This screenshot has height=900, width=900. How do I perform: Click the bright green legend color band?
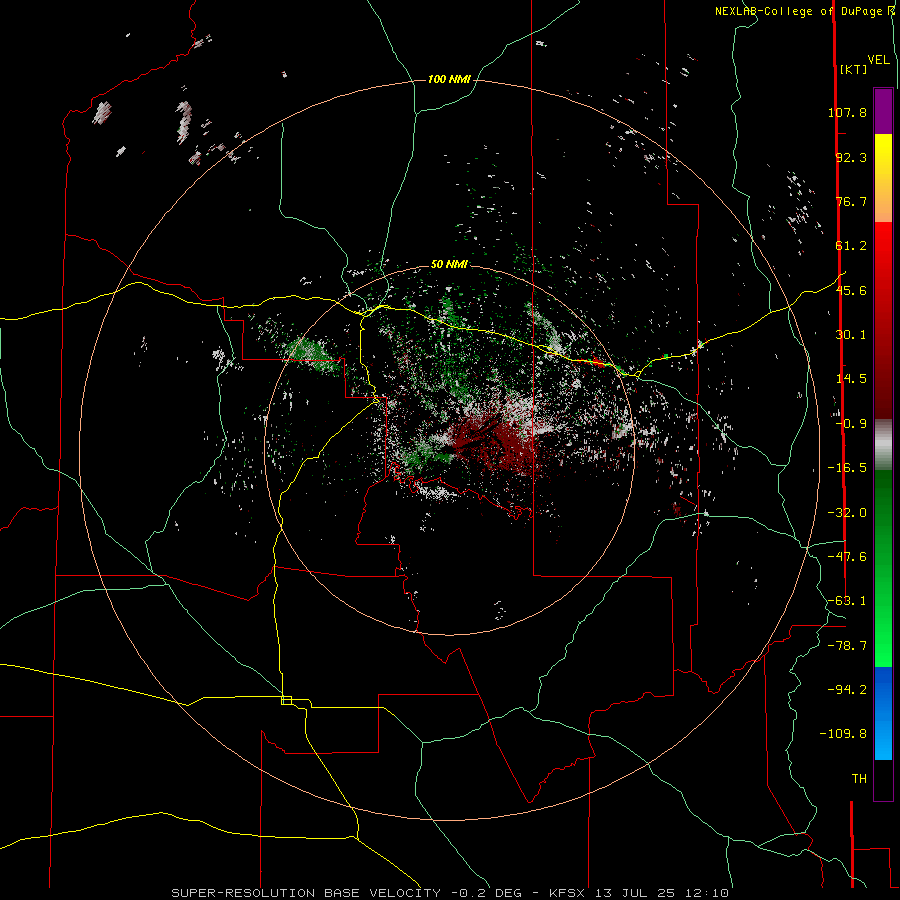[883, 568]
